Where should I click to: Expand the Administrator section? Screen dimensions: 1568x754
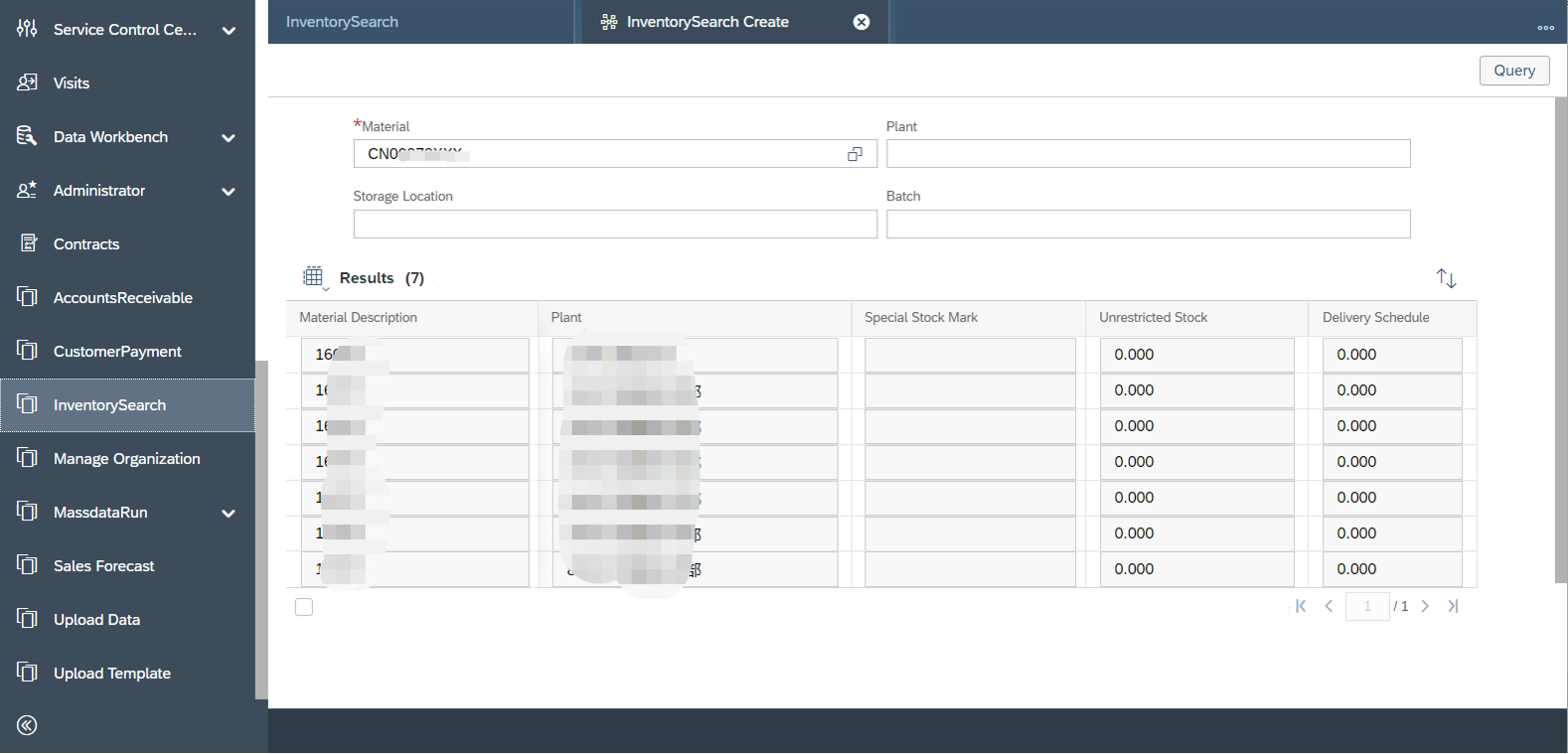pos(229,192)
